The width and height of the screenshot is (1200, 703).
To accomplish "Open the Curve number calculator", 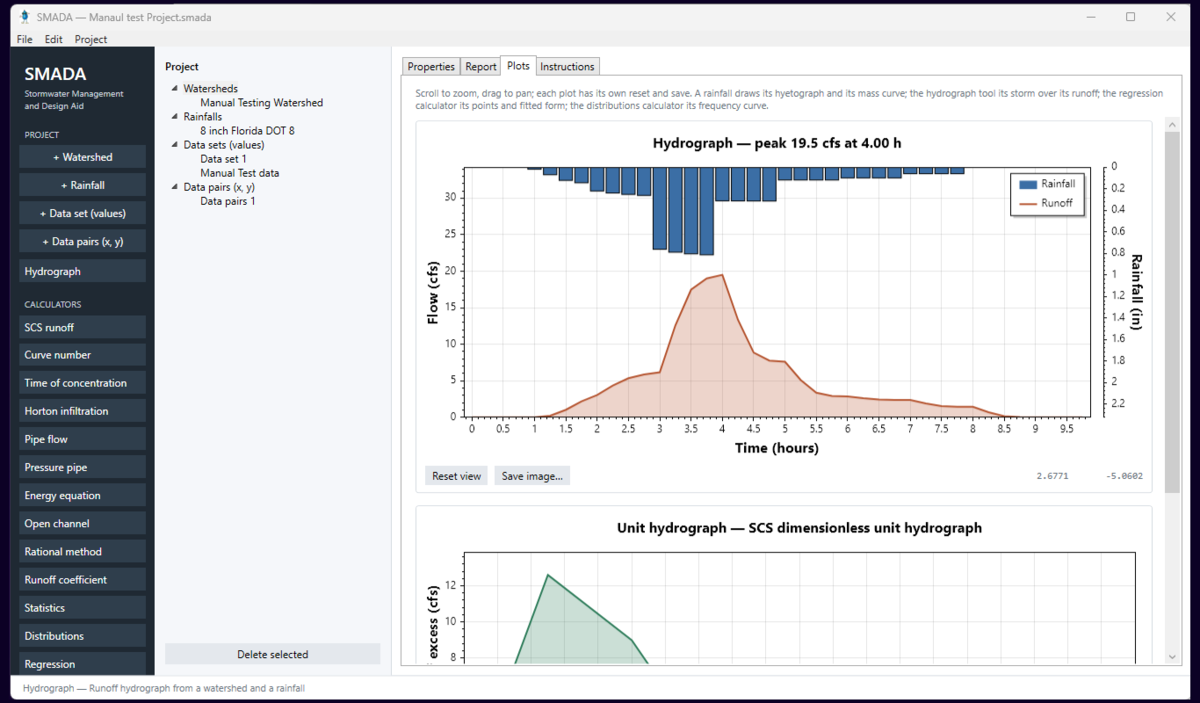I will coord(83,355).
